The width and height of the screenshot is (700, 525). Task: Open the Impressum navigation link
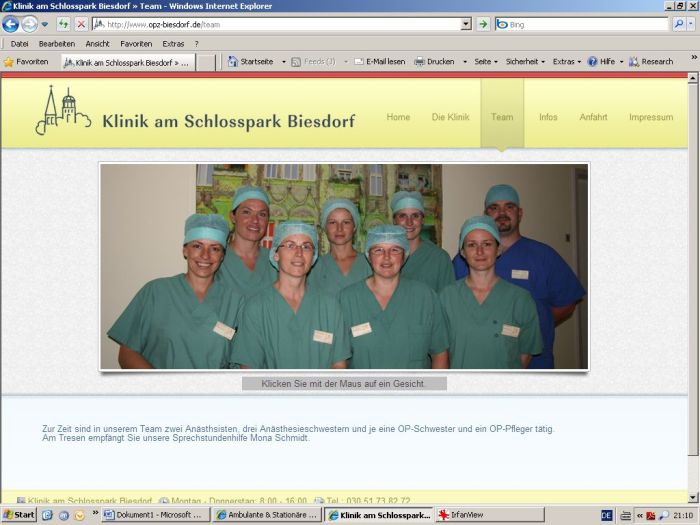651,117
